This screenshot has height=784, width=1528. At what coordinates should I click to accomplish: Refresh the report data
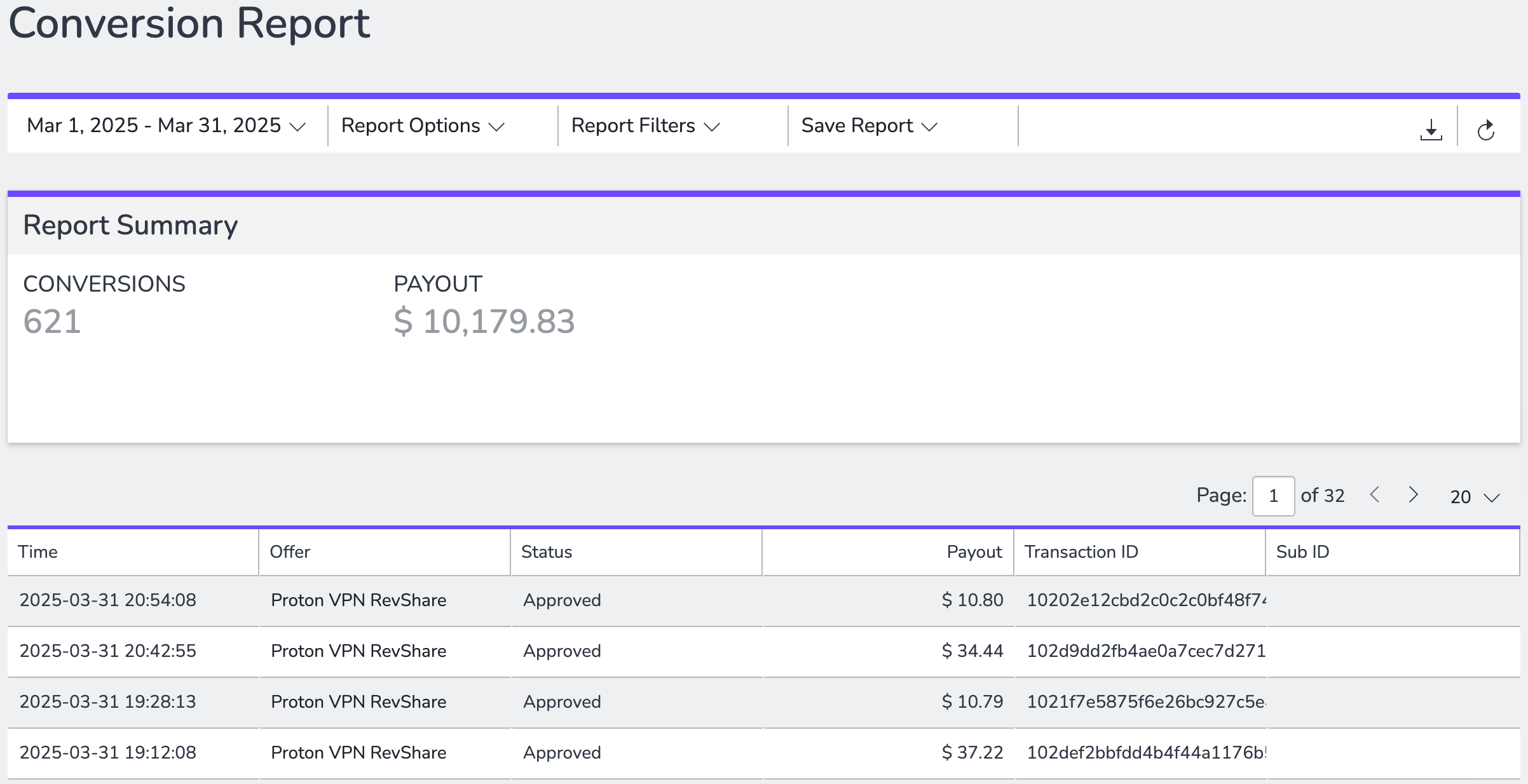click(x=1485, y=130)
